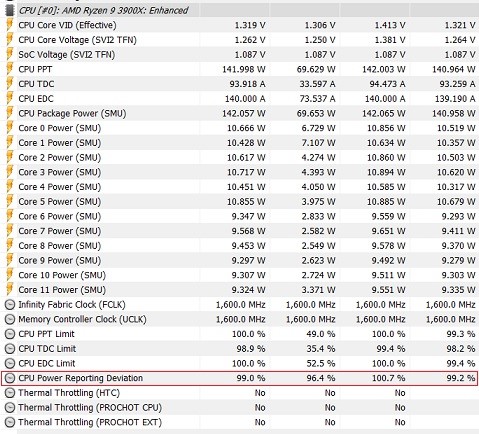Click the lightning icon beside CPU TDC

(x=10, y=84)
